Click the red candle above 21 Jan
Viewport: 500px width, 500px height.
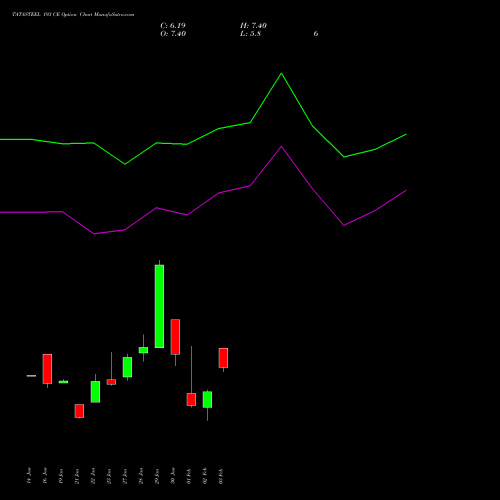(x=79, y=411)
